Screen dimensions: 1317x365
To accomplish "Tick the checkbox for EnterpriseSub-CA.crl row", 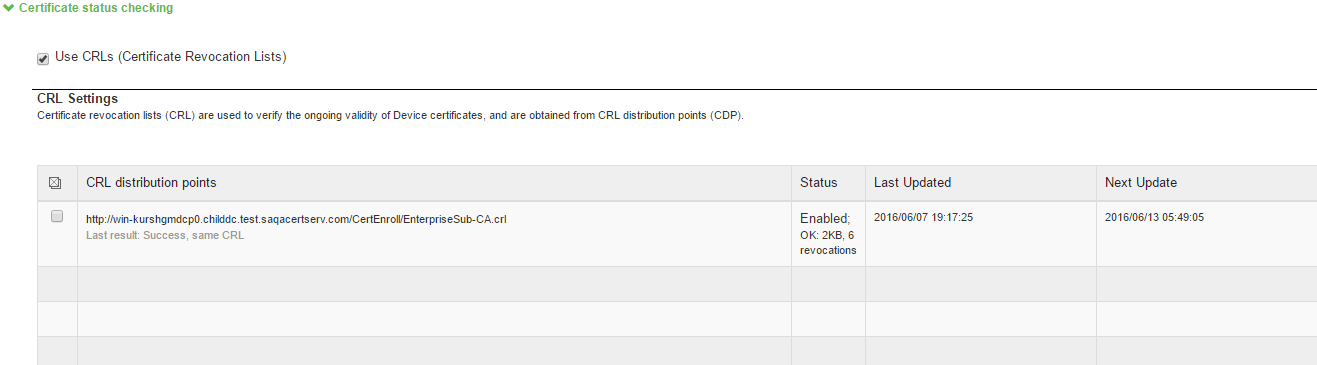I will [57, 216].
